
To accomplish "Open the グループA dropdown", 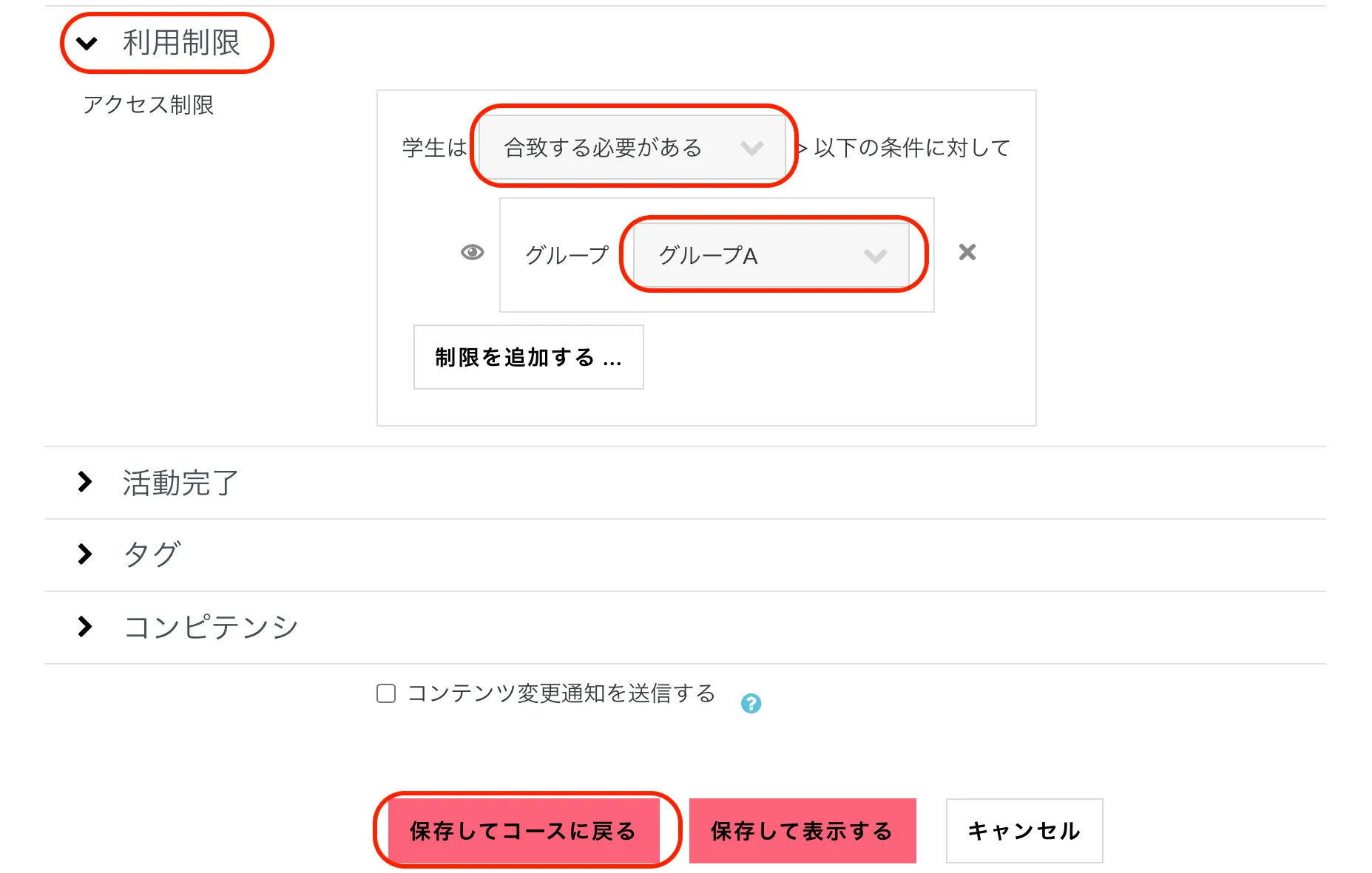I will point(771,256).
